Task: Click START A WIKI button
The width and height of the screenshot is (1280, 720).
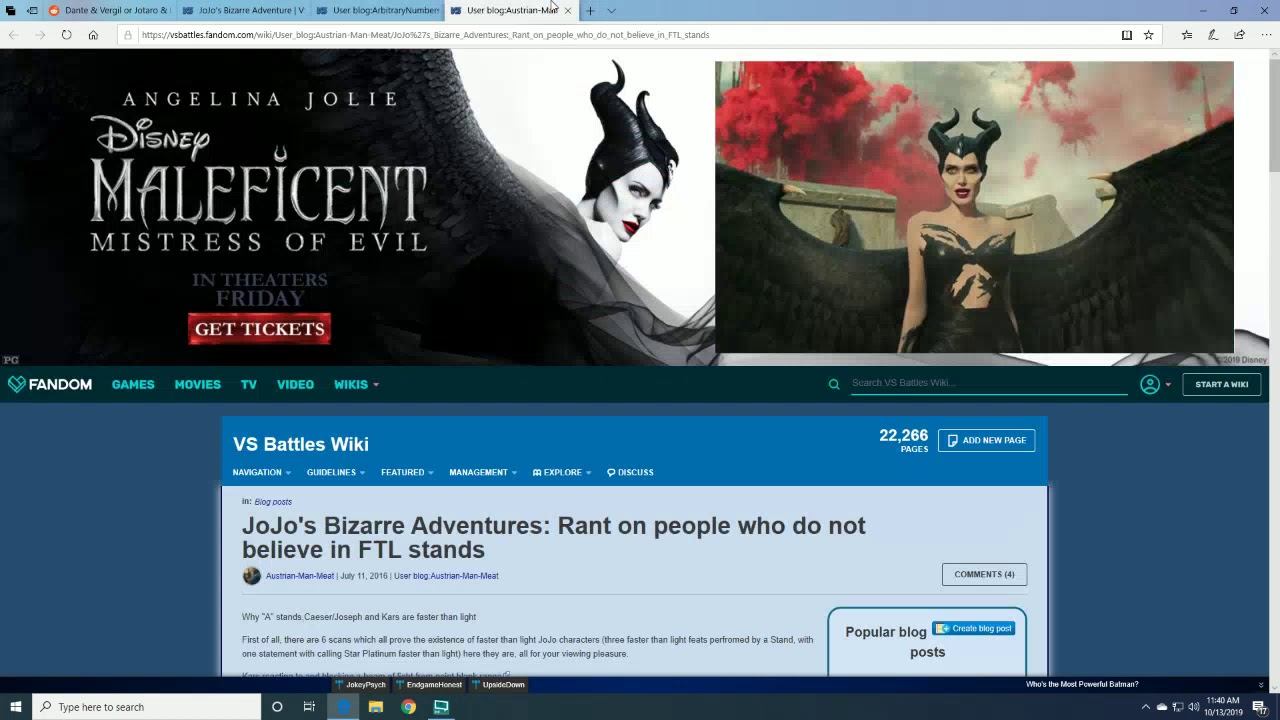Action: tap(1221, 384)
